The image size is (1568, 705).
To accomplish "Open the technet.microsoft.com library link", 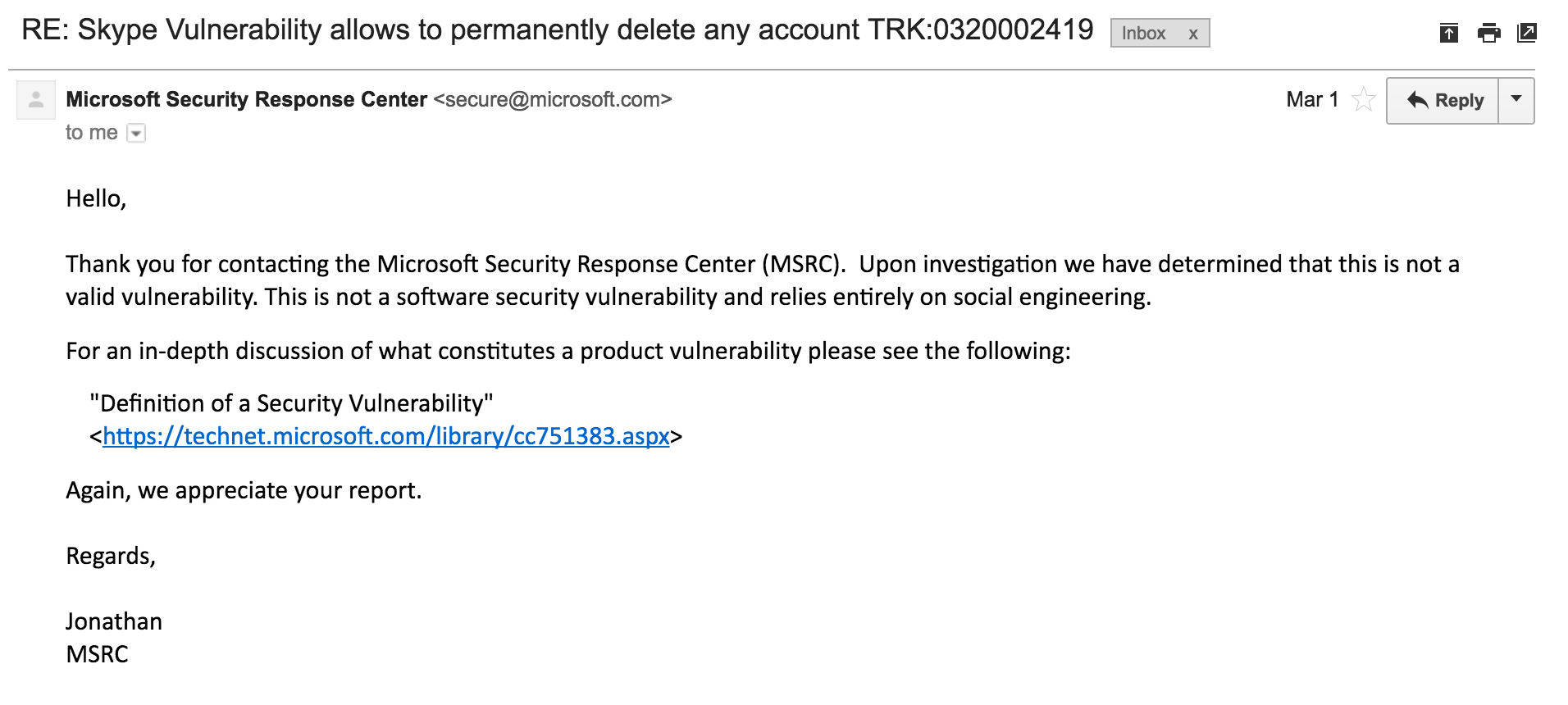I will tap(385, 436).
